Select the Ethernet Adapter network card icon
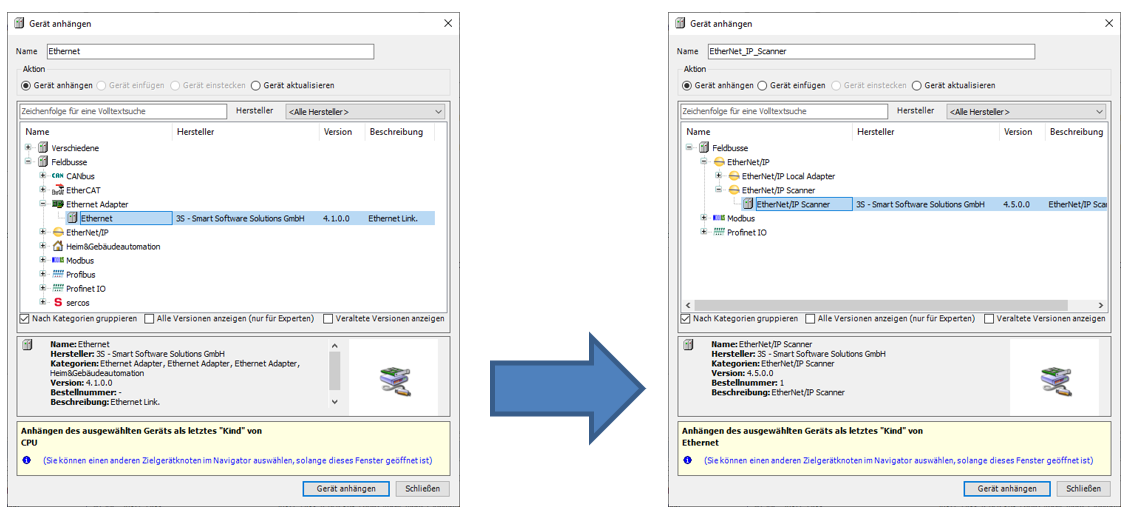 coord(57,204)
